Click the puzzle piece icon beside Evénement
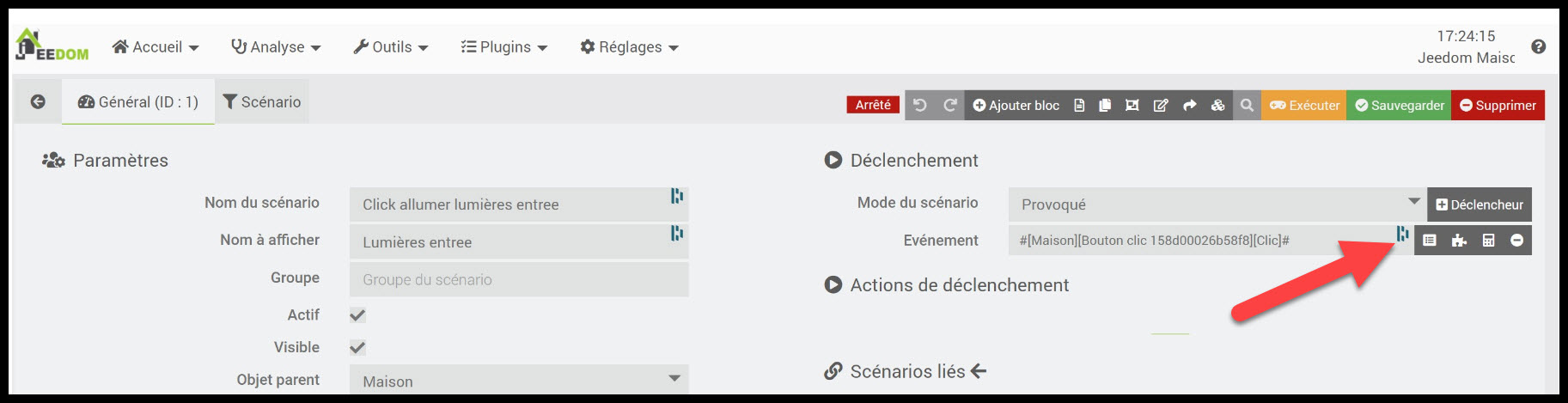This screenshot has width=1568, height=403. pyautogui.click(x=1459, y=241)
